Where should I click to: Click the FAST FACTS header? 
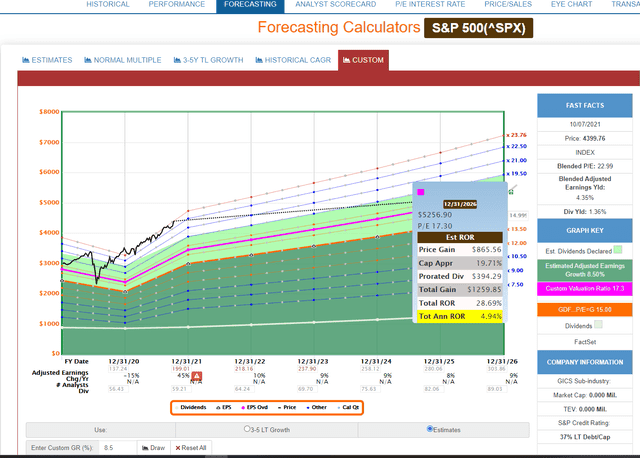click(x=584, y=105)
